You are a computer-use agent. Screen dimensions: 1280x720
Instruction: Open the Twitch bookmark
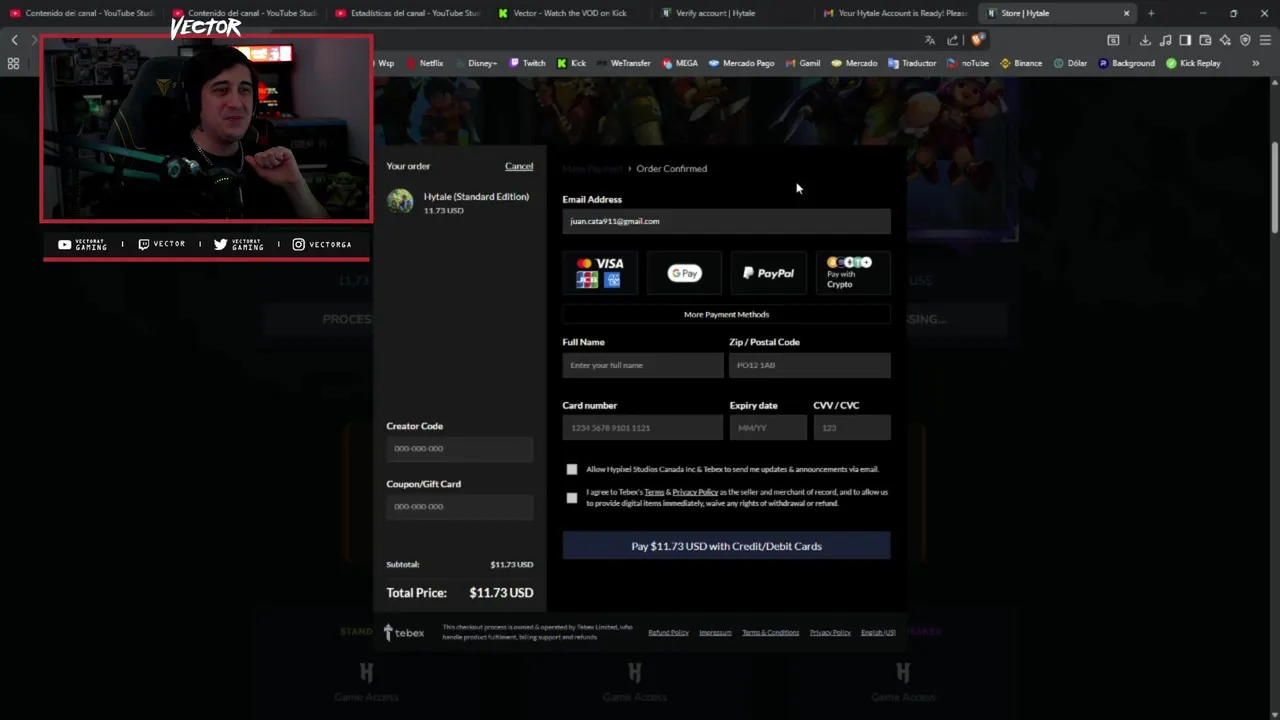(x=528, y=63)
